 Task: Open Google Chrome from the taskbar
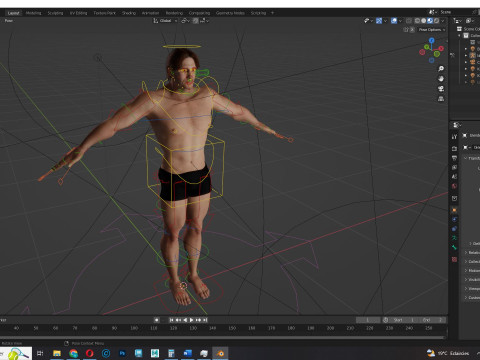tap(73, 353)
